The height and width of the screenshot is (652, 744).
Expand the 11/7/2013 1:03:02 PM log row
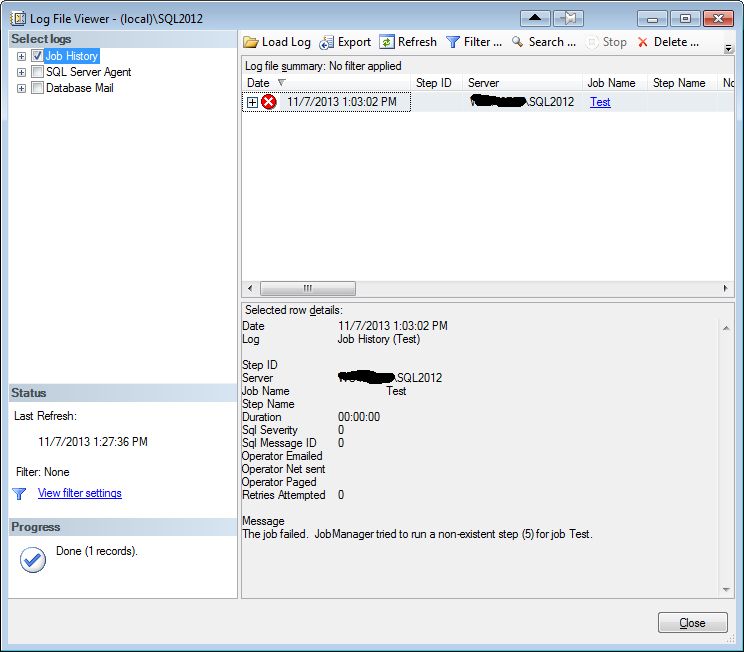252,102
